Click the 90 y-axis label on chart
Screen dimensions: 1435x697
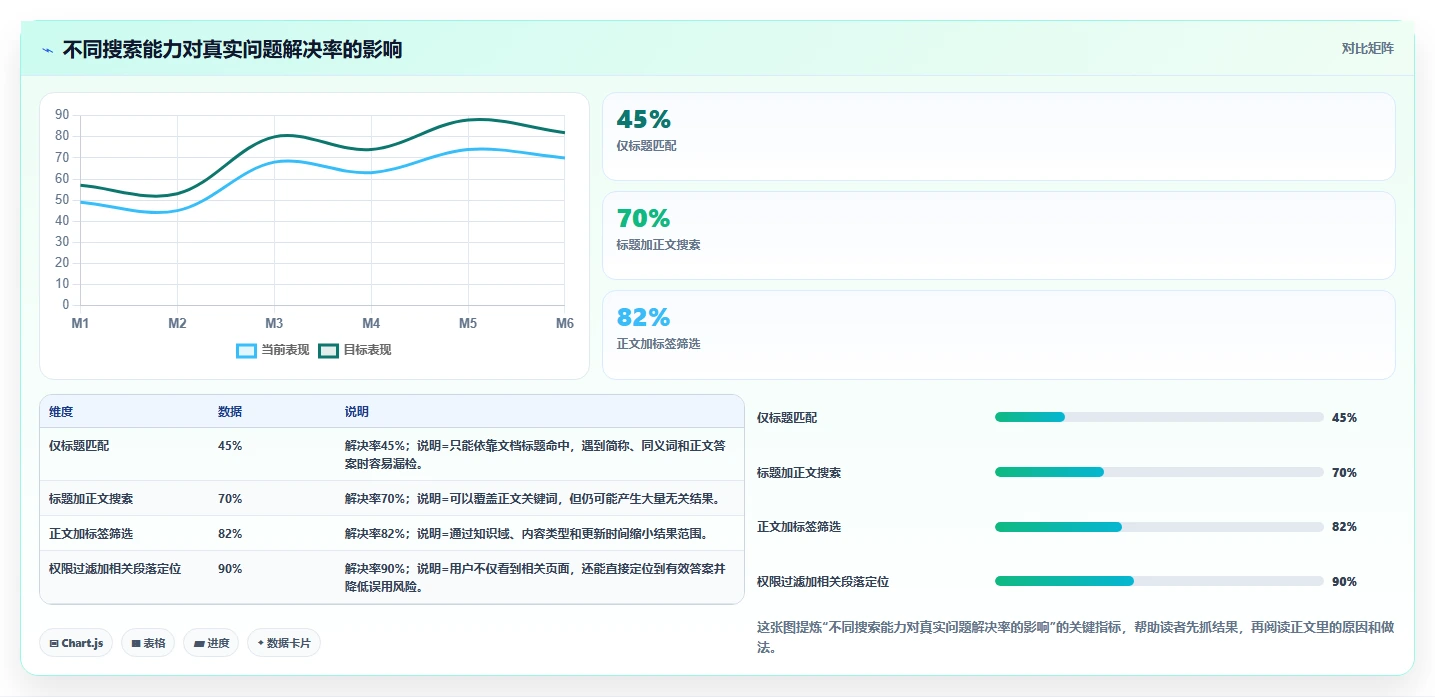click(x=62, y=115)
